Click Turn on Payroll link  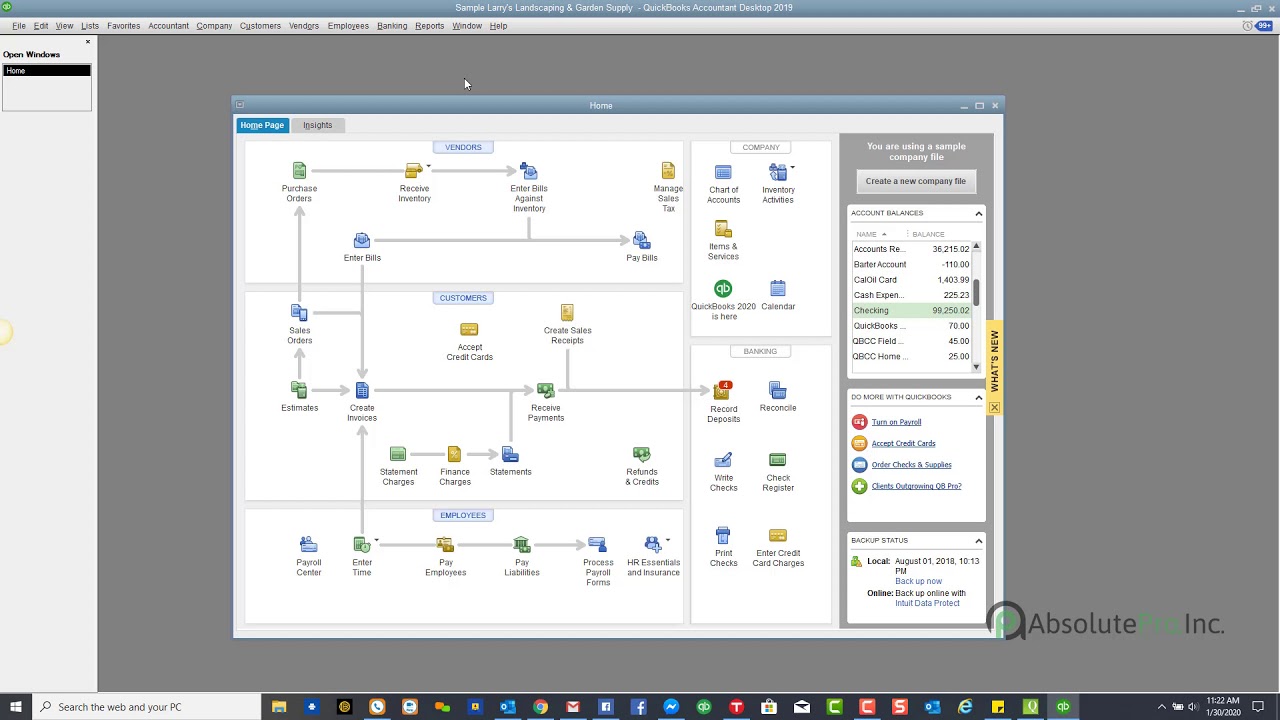point(896,422)
